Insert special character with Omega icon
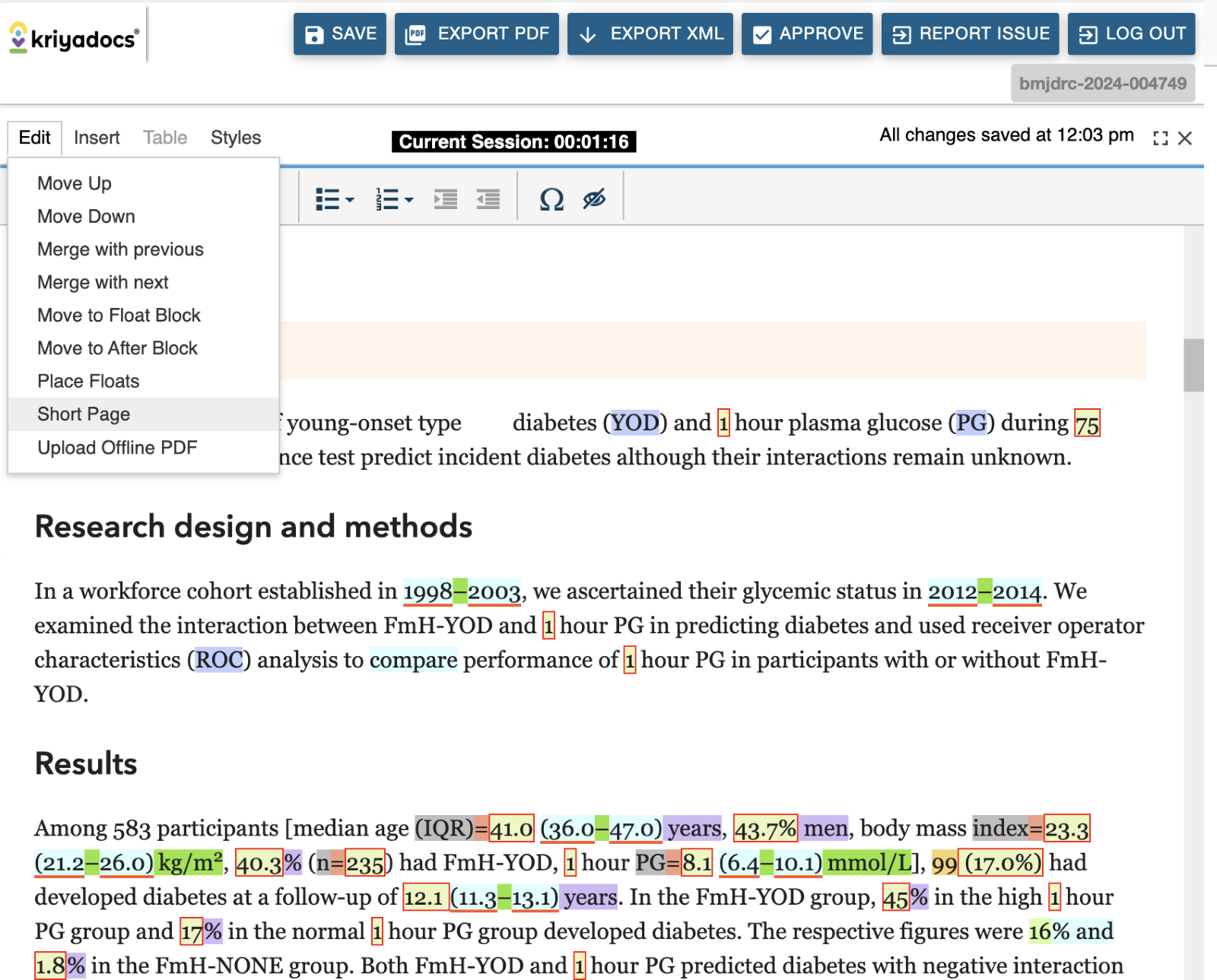 tap(551, 199)
